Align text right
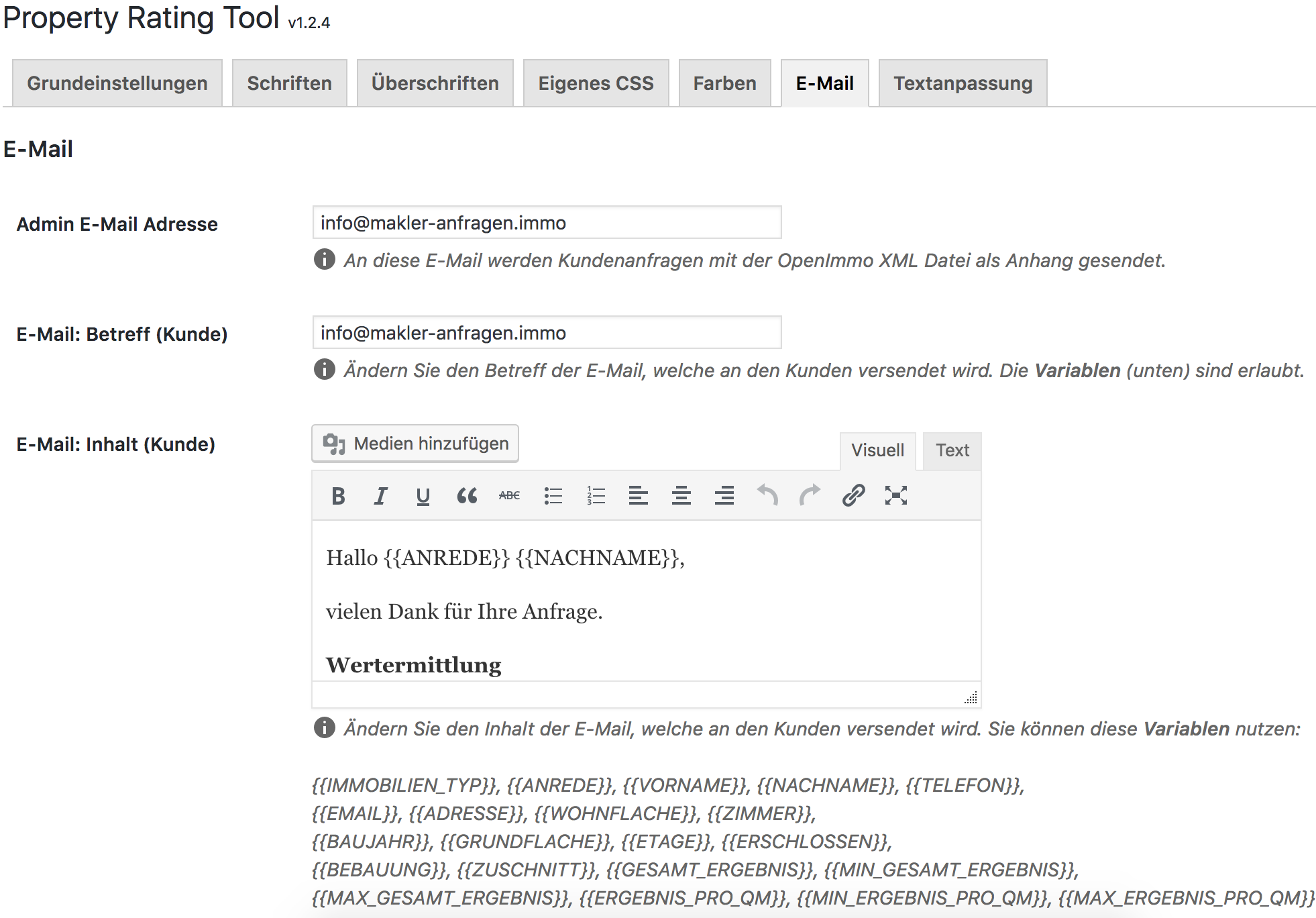Viewport: 1316px width, 918px height. click(x=724, y=496)
